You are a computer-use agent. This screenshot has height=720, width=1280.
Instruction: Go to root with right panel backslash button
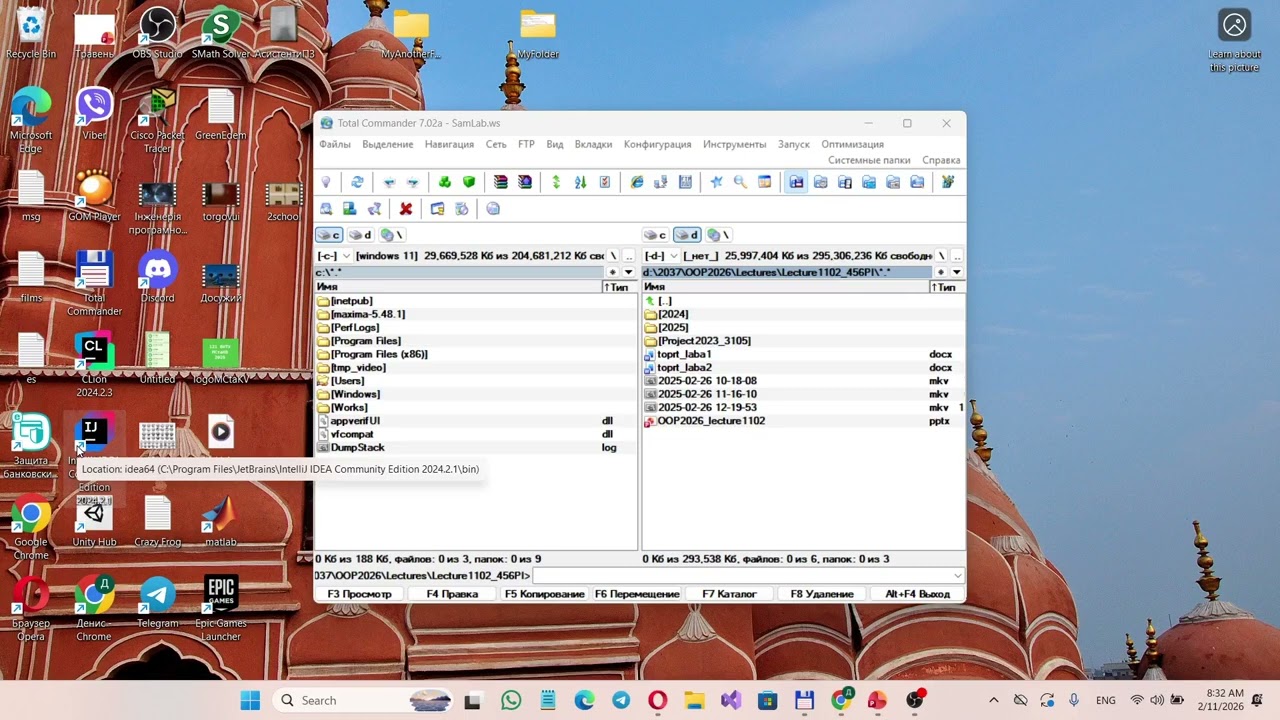(x=941, y=256)
